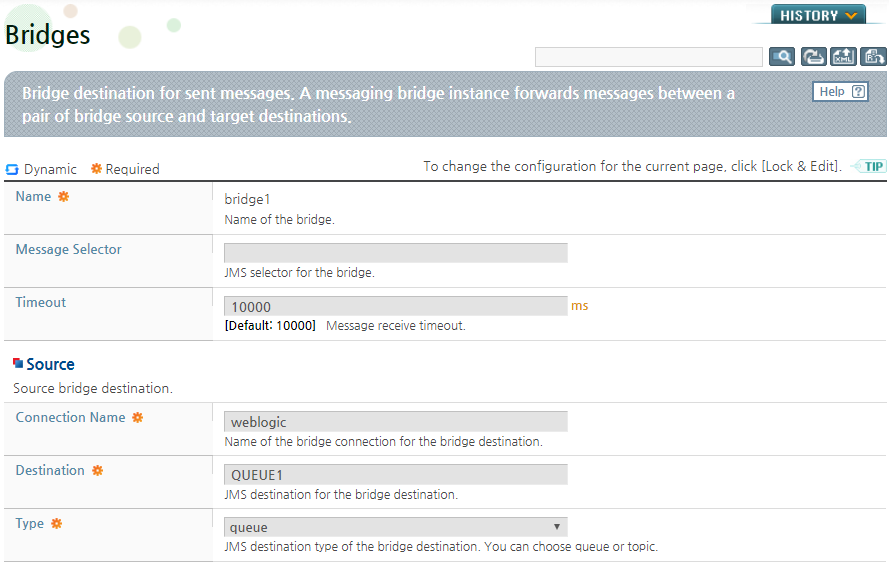
Task: Open the HISTORY dropdown
Action: (818, 15)
